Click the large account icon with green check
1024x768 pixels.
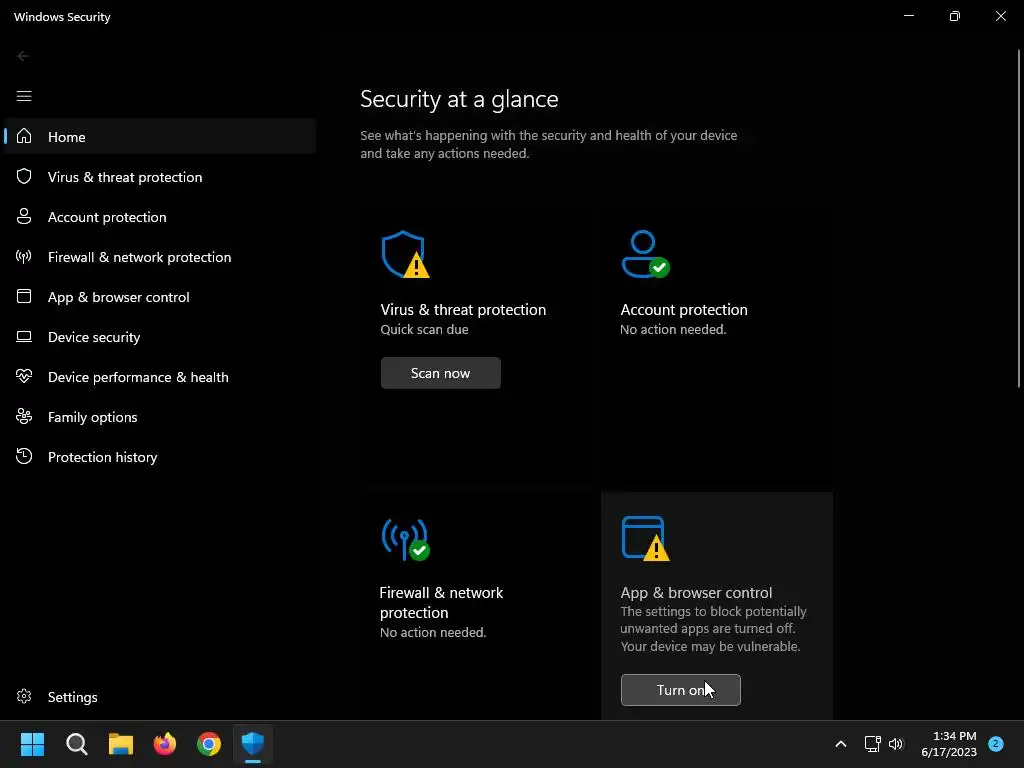coord(645,254)
